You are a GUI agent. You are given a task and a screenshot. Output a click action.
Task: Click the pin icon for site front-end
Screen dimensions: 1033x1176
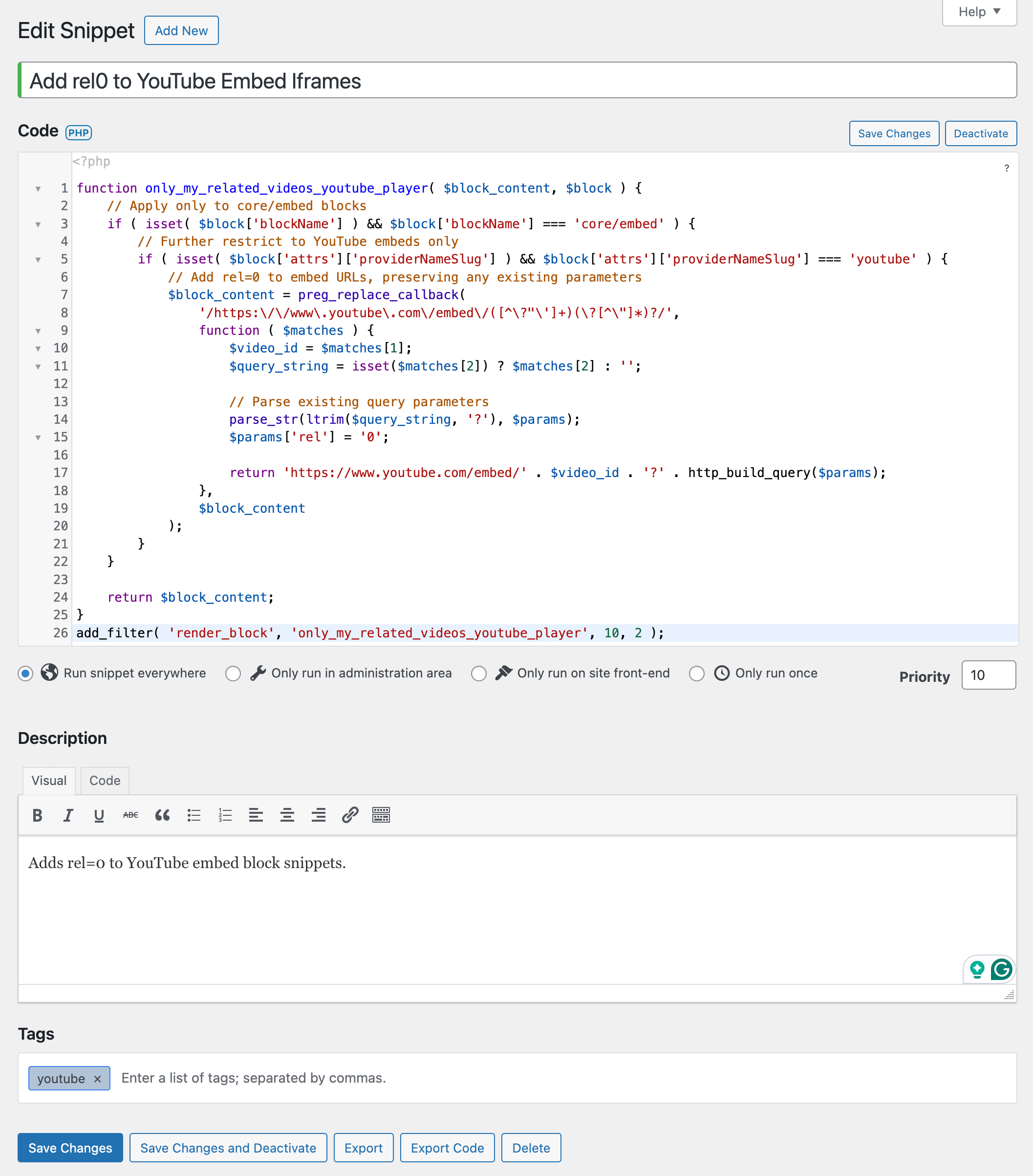pos(503,673)
